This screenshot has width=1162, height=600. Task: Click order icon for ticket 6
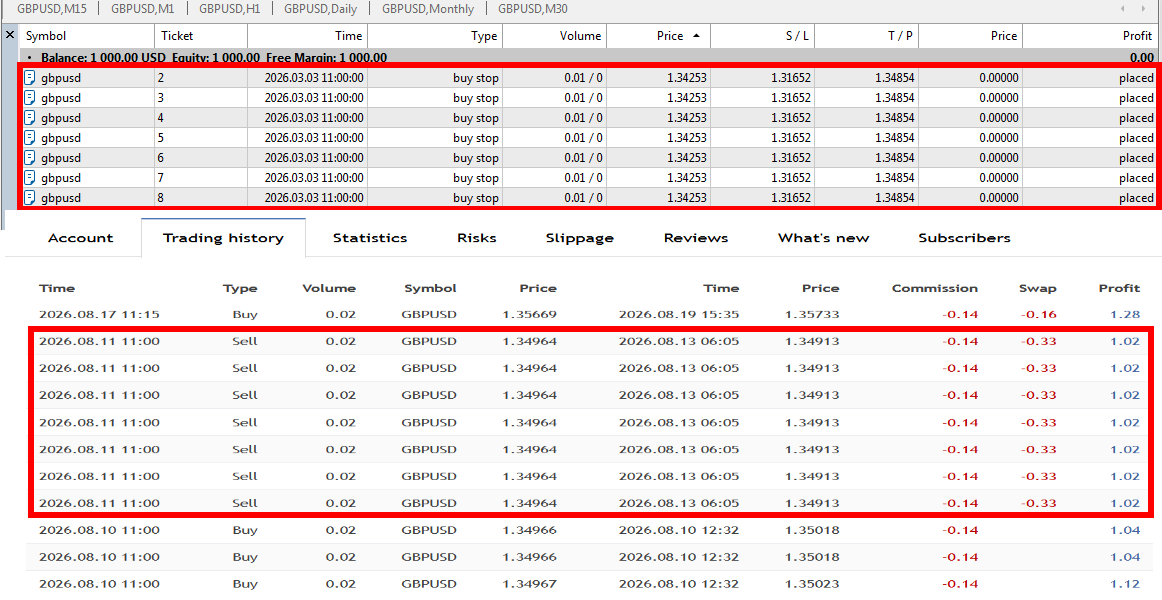coord(30,157)
